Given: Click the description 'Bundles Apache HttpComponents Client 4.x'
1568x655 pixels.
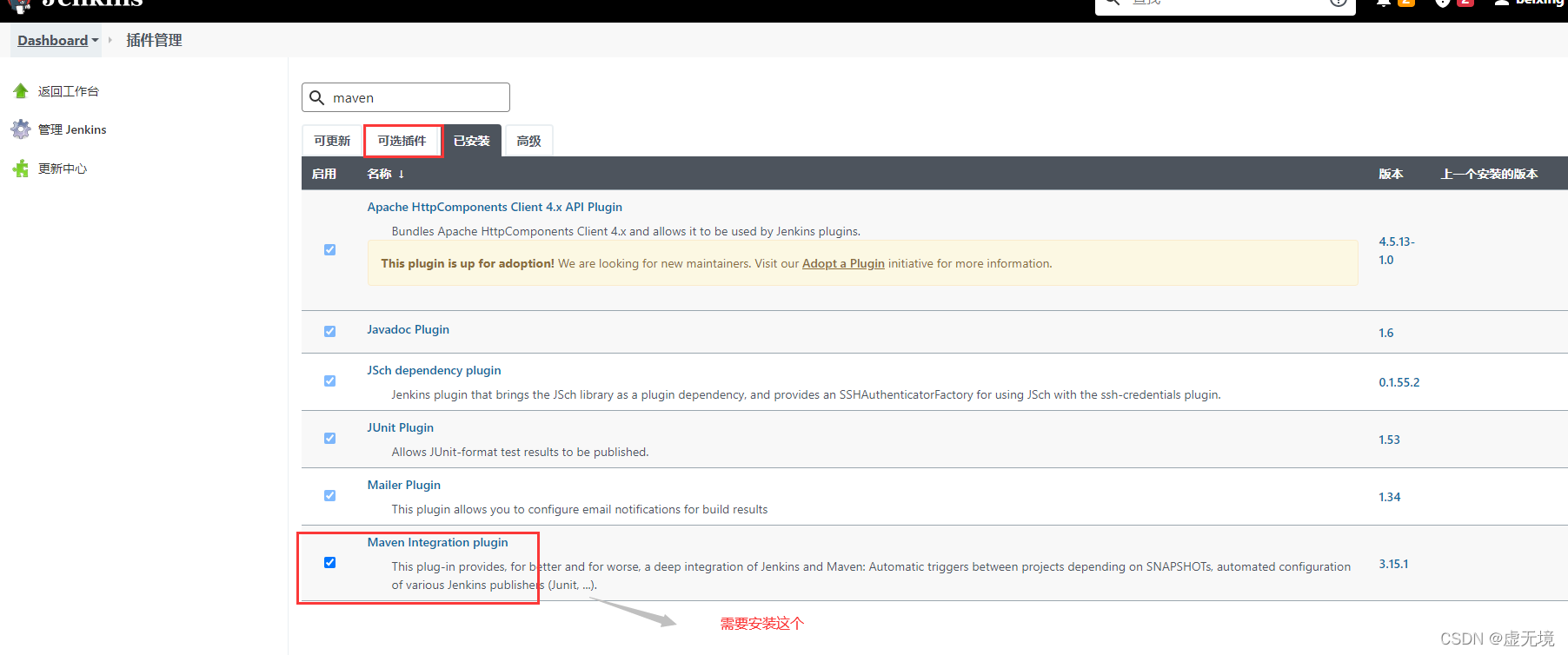Looking at the screenshot, I should tap(626, 231).
